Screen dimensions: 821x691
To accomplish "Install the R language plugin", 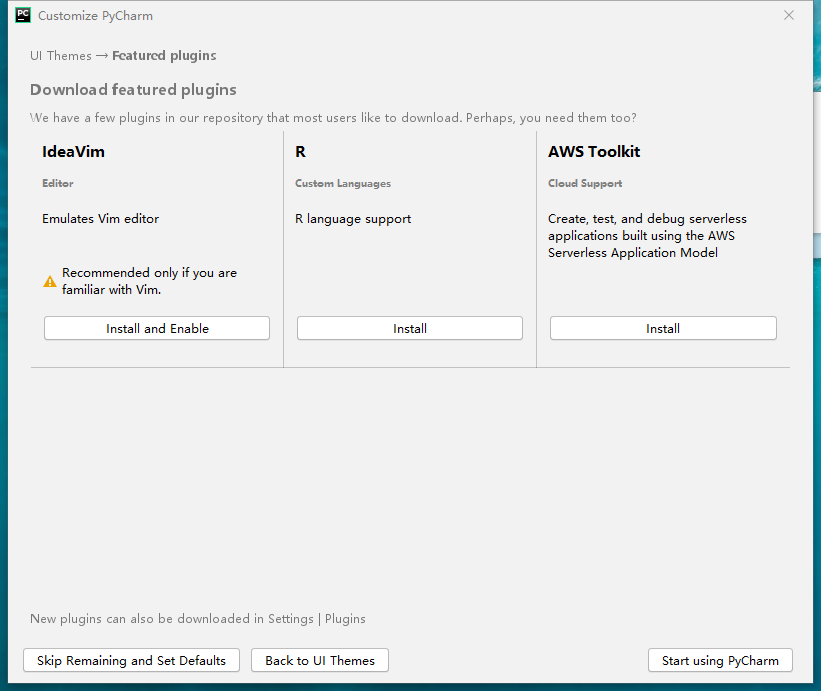I will (x=410, y=328).
